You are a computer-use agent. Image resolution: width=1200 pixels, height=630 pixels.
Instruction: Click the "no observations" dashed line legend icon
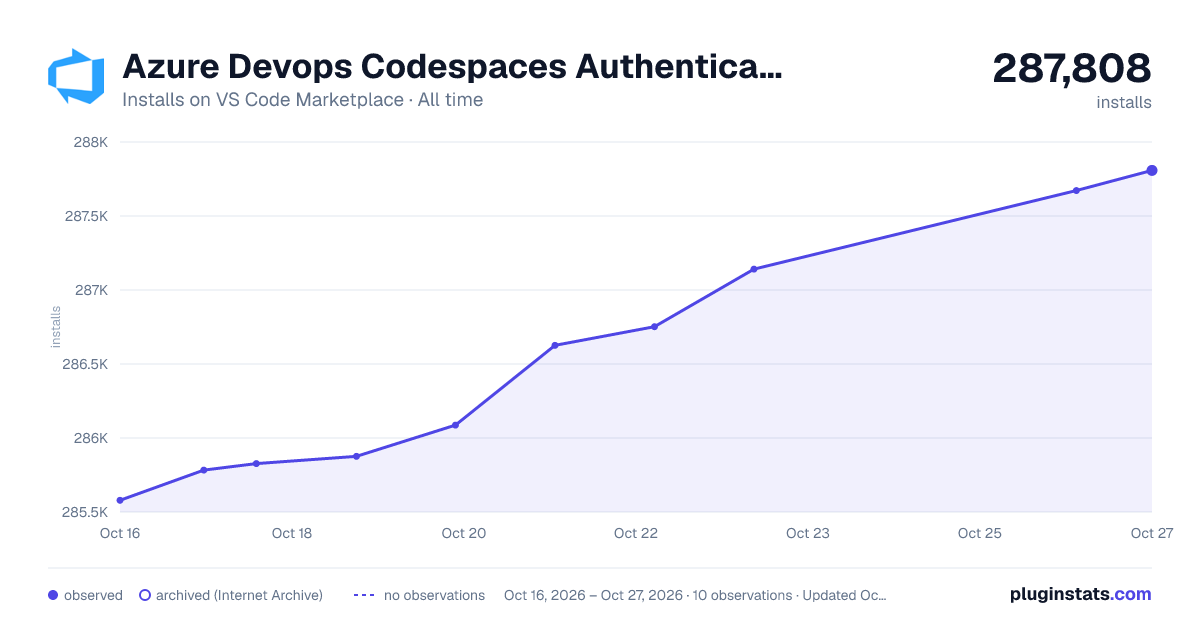coord(364,595)
